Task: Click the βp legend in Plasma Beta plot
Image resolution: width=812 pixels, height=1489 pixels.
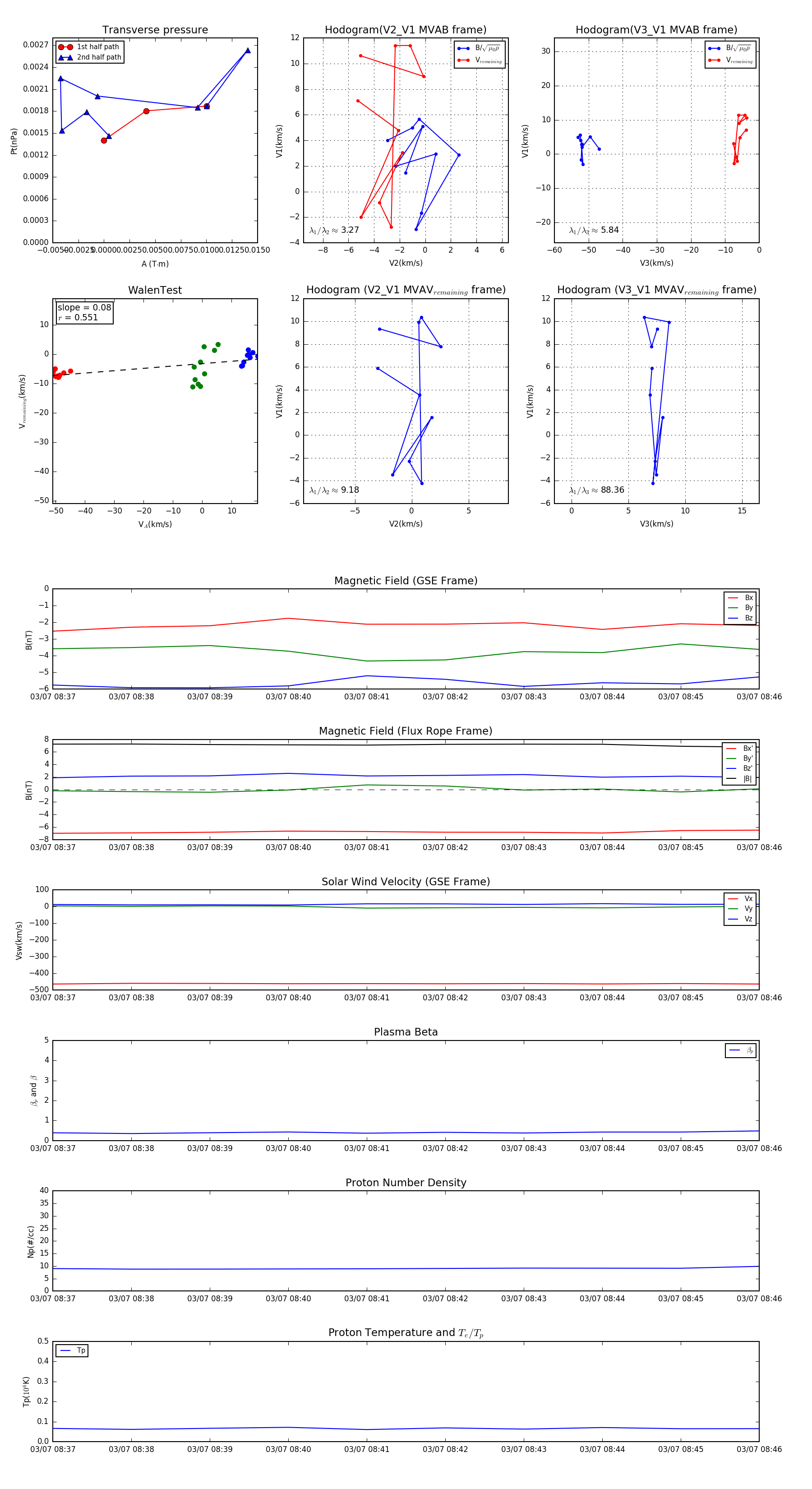Action: (x=741, y=1050)
